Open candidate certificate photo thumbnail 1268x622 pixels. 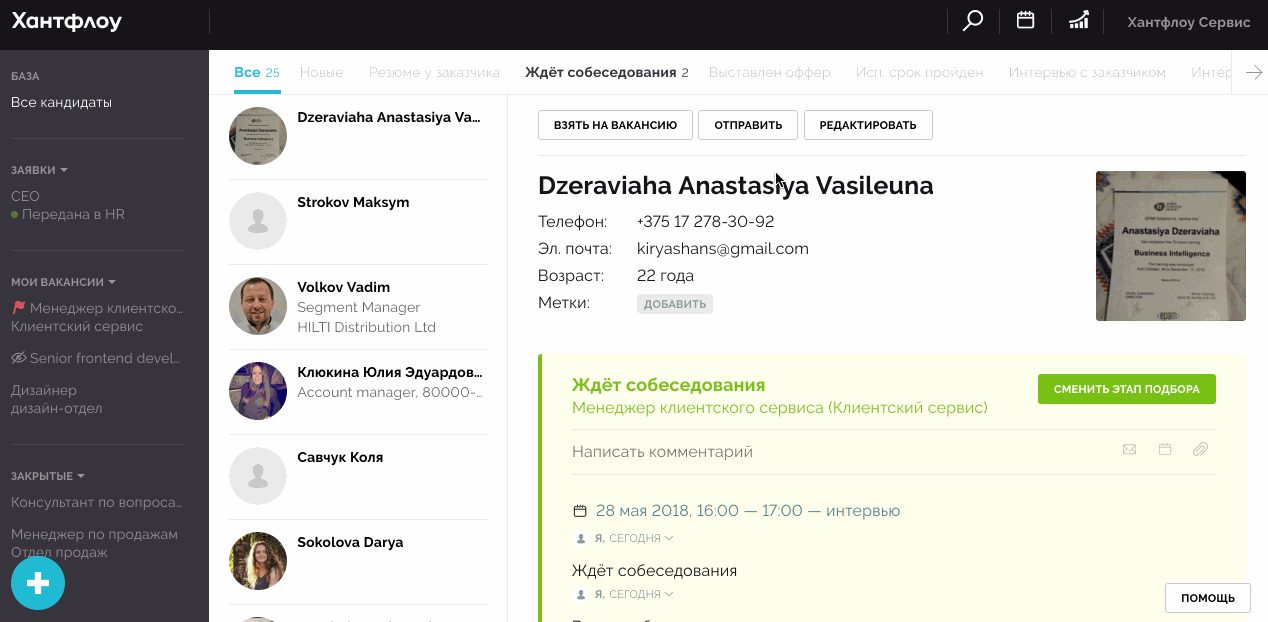click(x=1170, y=246)
